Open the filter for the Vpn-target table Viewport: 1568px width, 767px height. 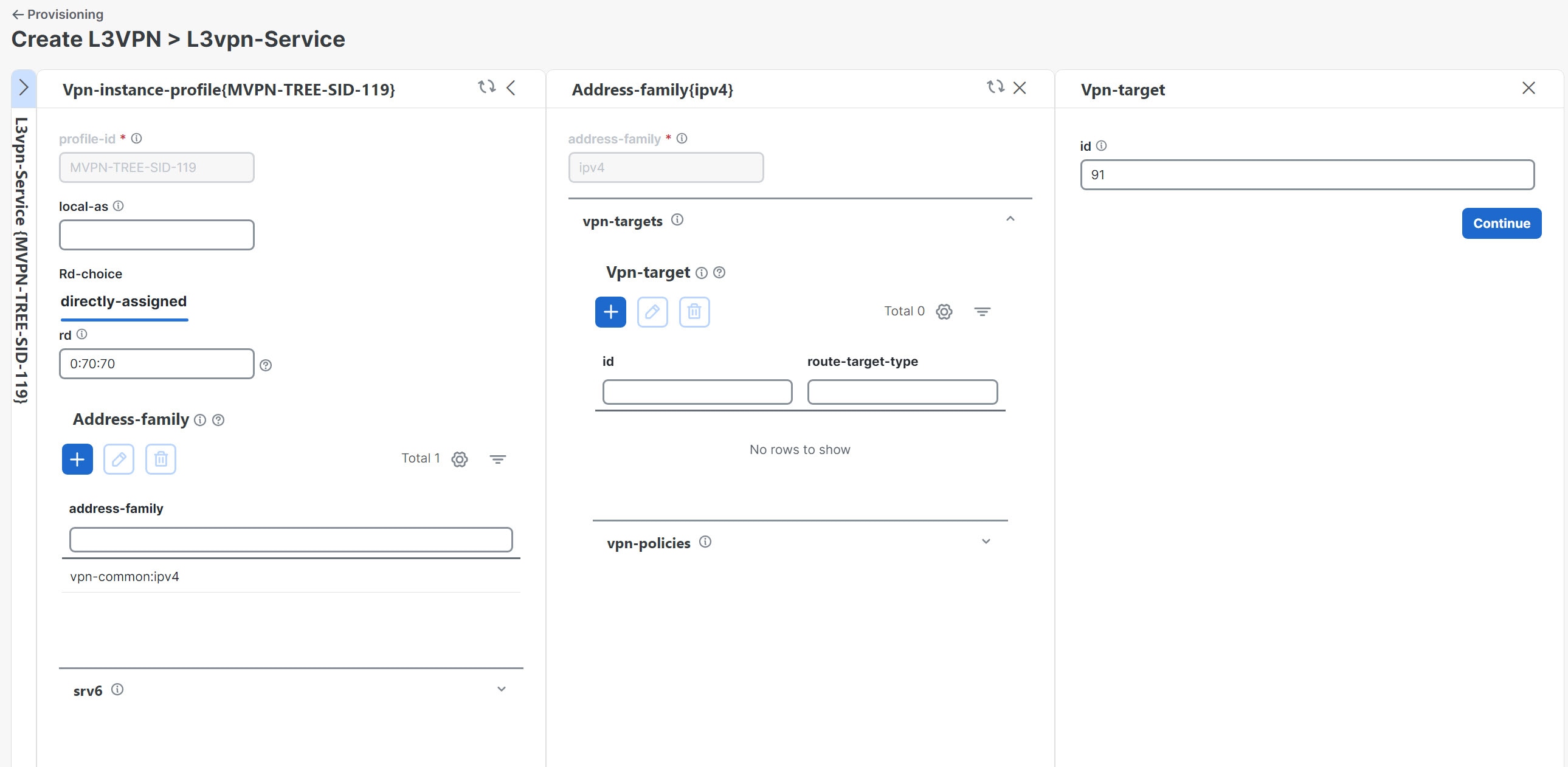[x=983, y=311]
